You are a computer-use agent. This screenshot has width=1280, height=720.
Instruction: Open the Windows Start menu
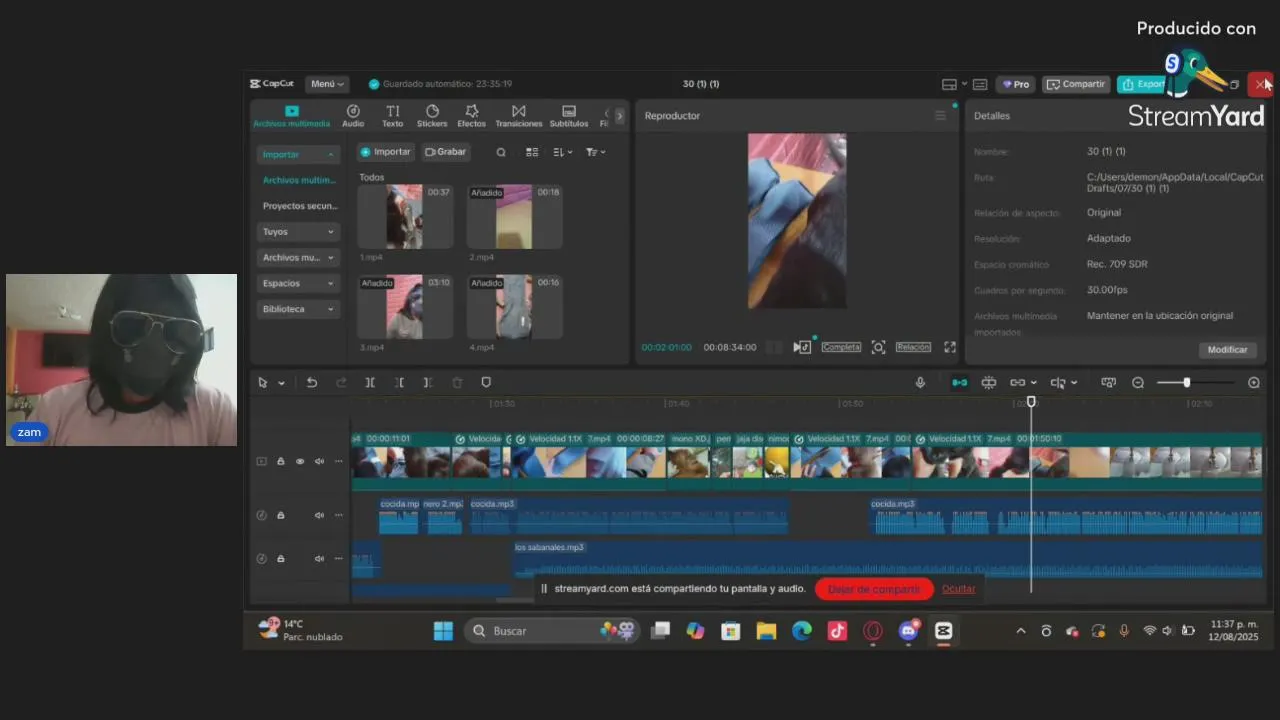[443, 631]
